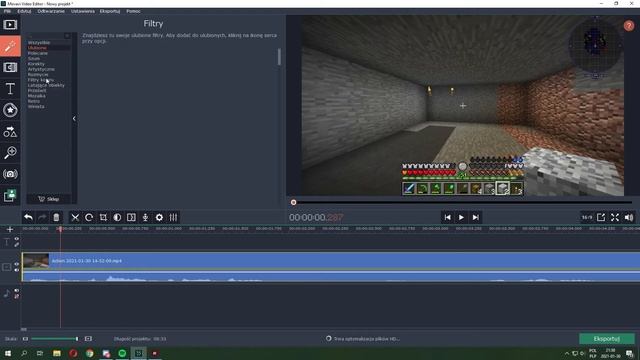640x360 pixels.
Task: Select the Filters magic wand tool
Action: (10, 46)
